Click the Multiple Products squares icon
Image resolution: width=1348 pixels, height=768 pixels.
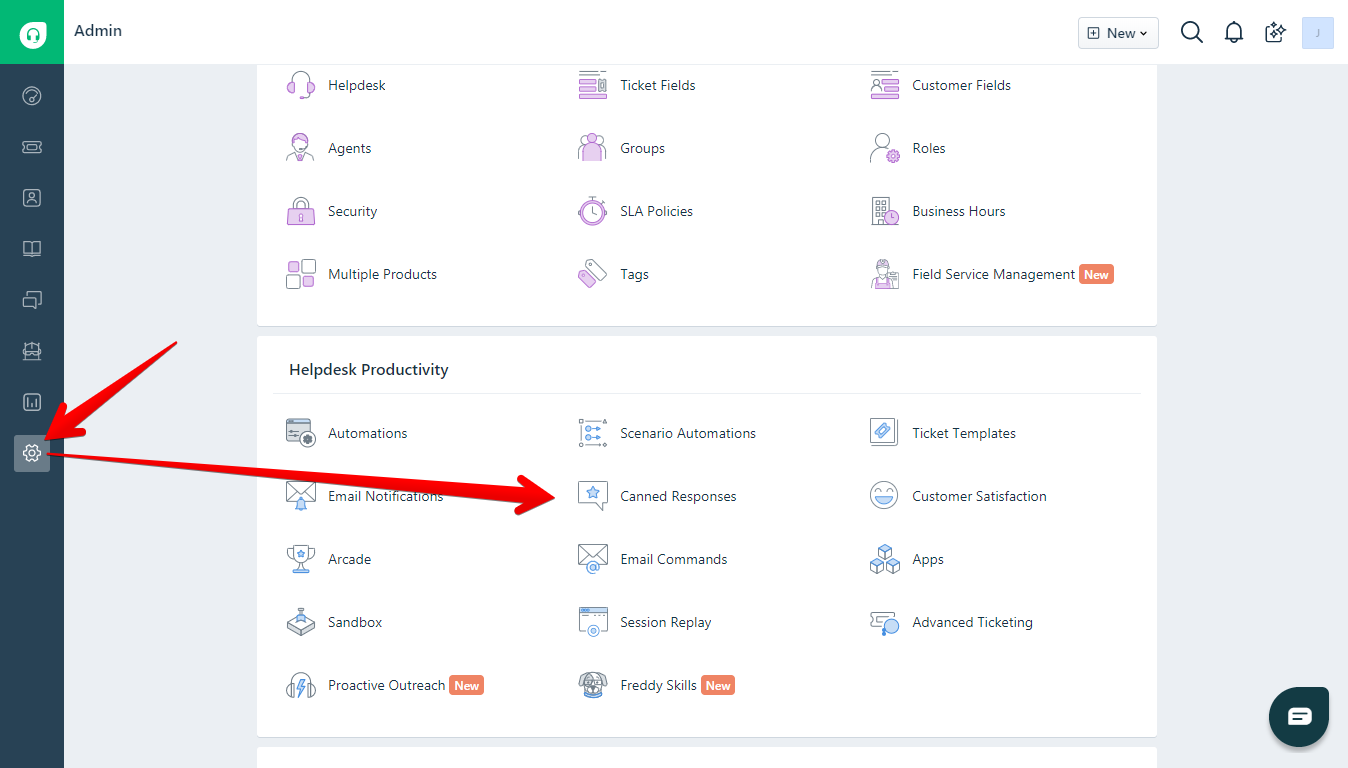point(301,274)
